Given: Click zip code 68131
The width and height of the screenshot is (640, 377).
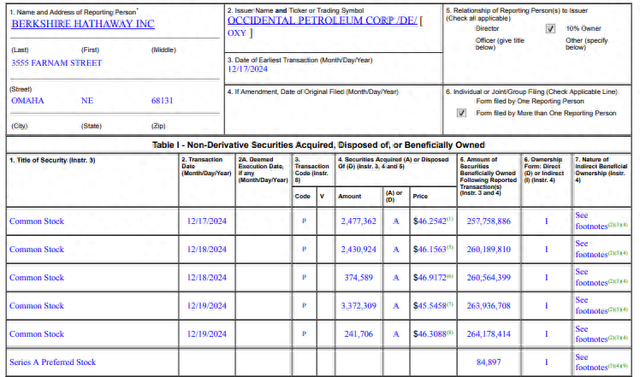Looking at the screenshot, I should click(162, 100).
